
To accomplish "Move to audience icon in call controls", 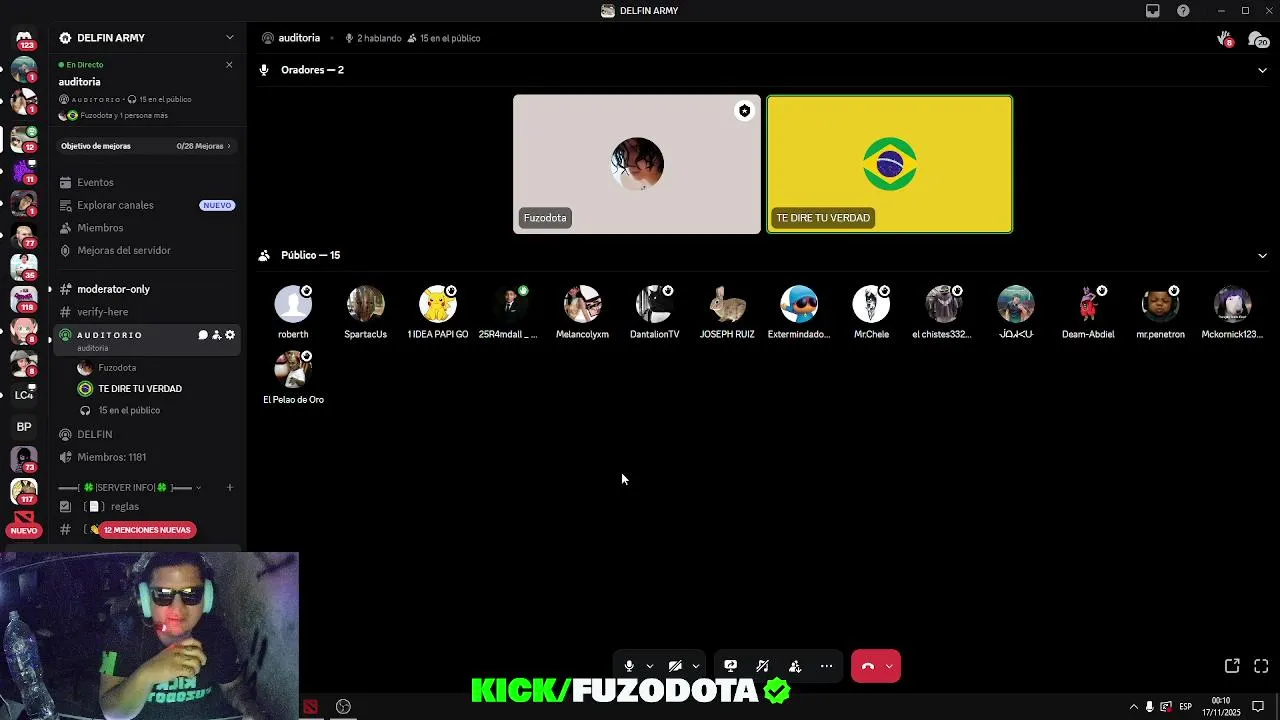I will pyautogui.click(x=795, y=666).
